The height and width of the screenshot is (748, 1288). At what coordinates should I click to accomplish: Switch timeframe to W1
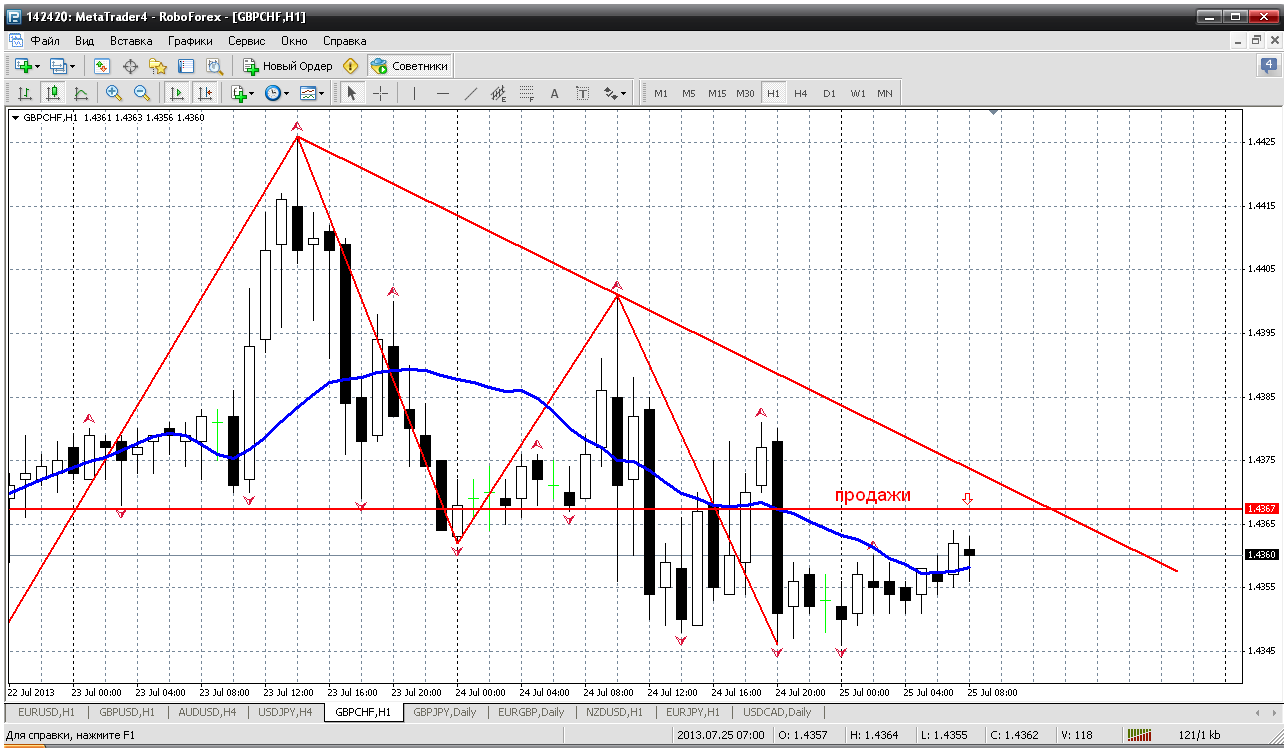coord(858,93)
